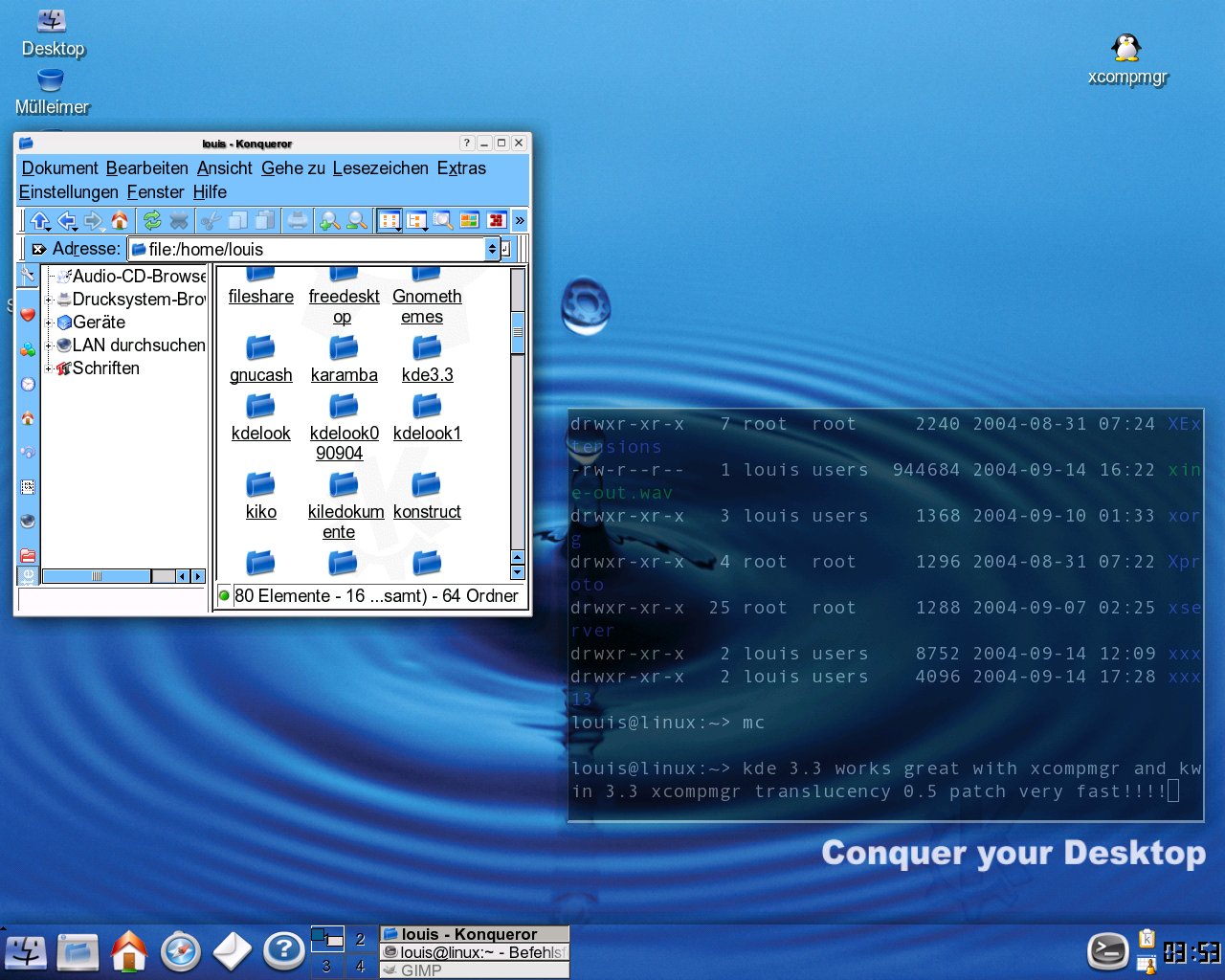The width and height of the screenshot is (1225, 980).
Task: Click sidebar configuration wrench icon
Action: point(28,276)
